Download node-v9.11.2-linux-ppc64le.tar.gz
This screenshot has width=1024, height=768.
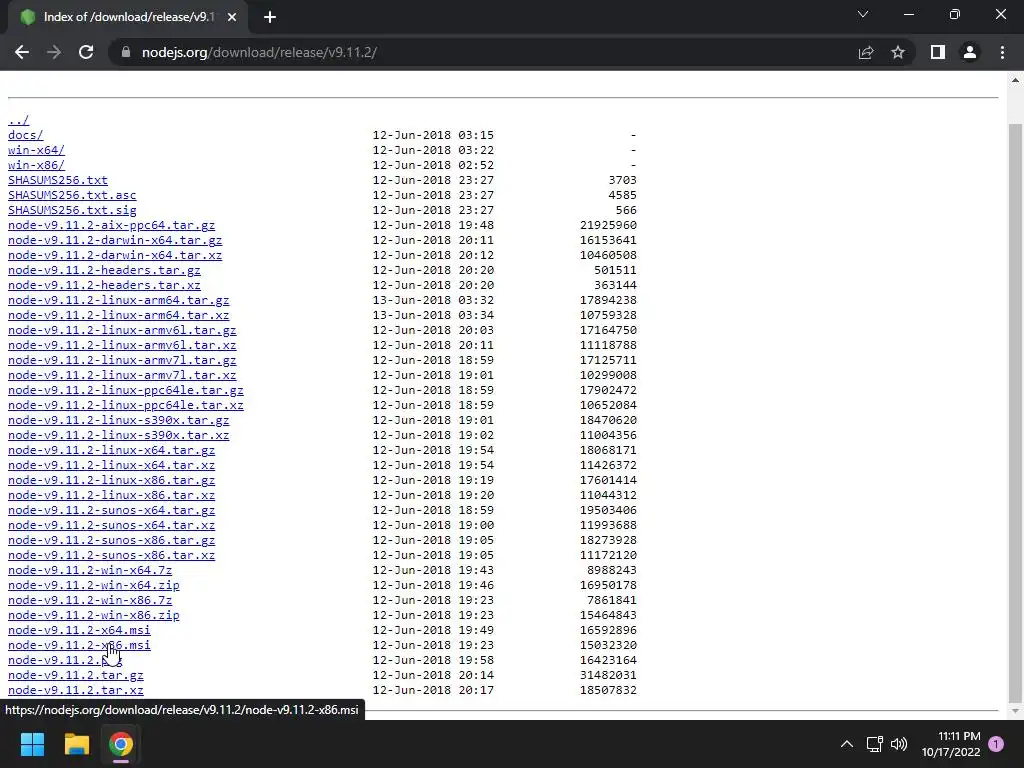click(x=125, y=391)
